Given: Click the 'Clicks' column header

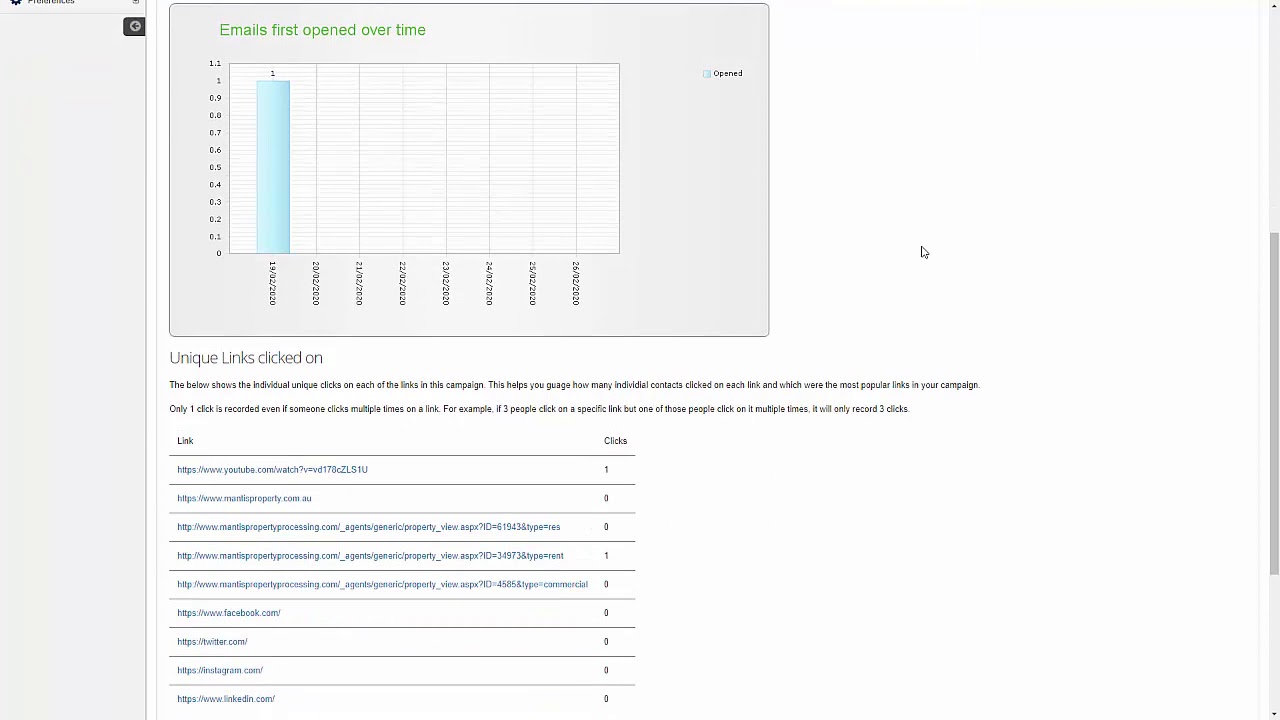Looking at the screenshot, I should pyautogui.click(x=615, y=441).
